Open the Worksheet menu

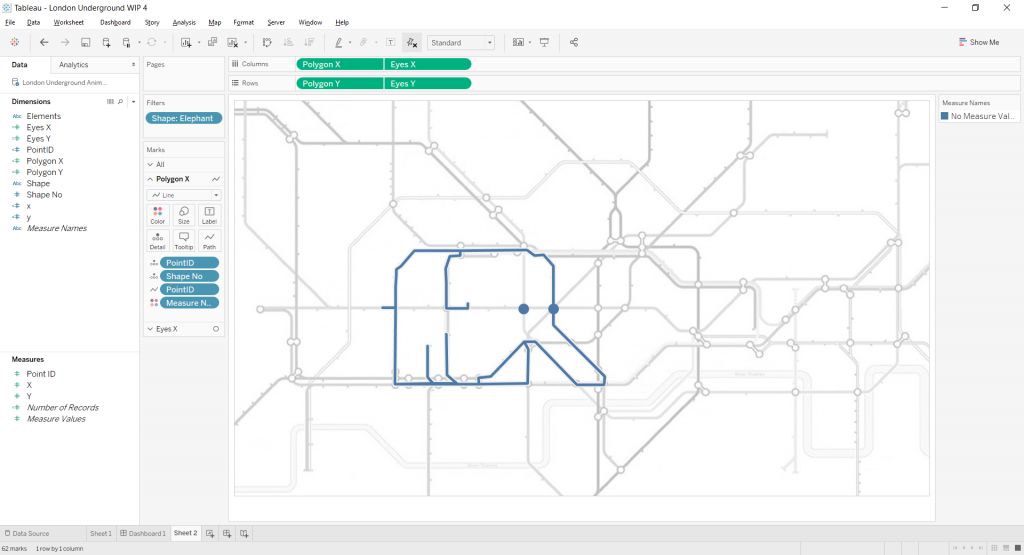69,22
